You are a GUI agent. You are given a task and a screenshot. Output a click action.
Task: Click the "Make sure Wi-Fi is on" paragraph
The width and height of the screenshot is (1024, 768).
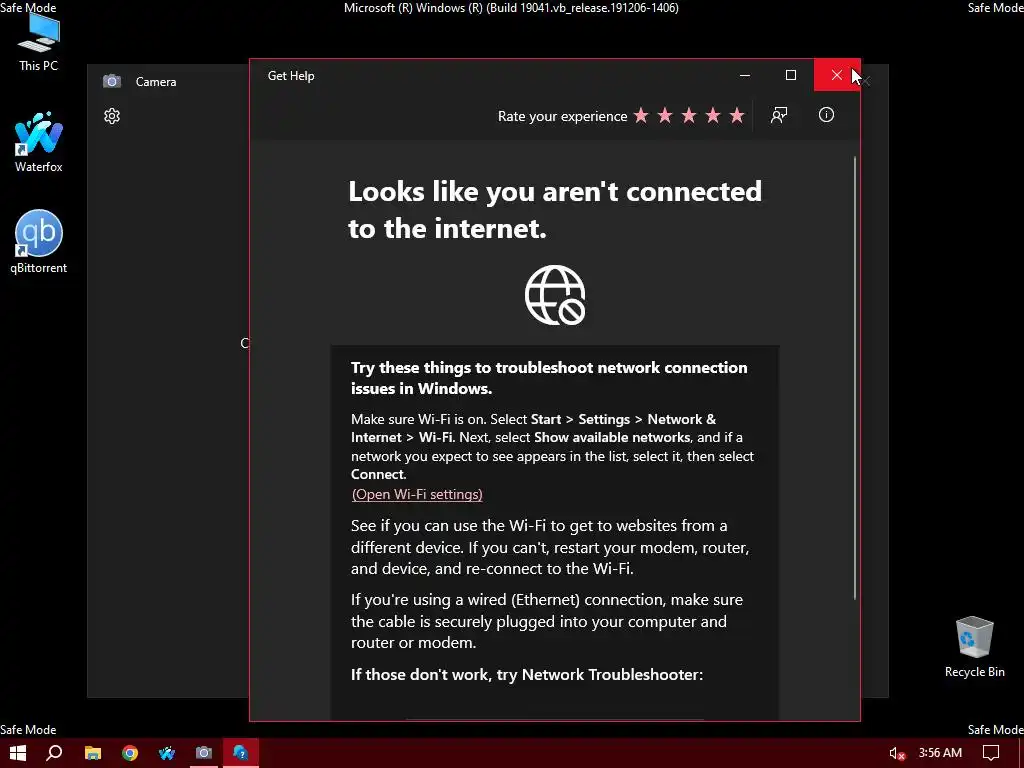(552, 447)
